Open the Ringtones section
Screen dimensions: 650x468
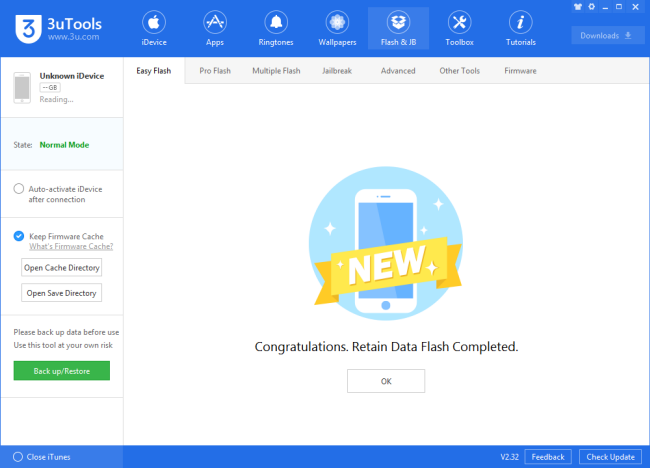tap(276, 28)
